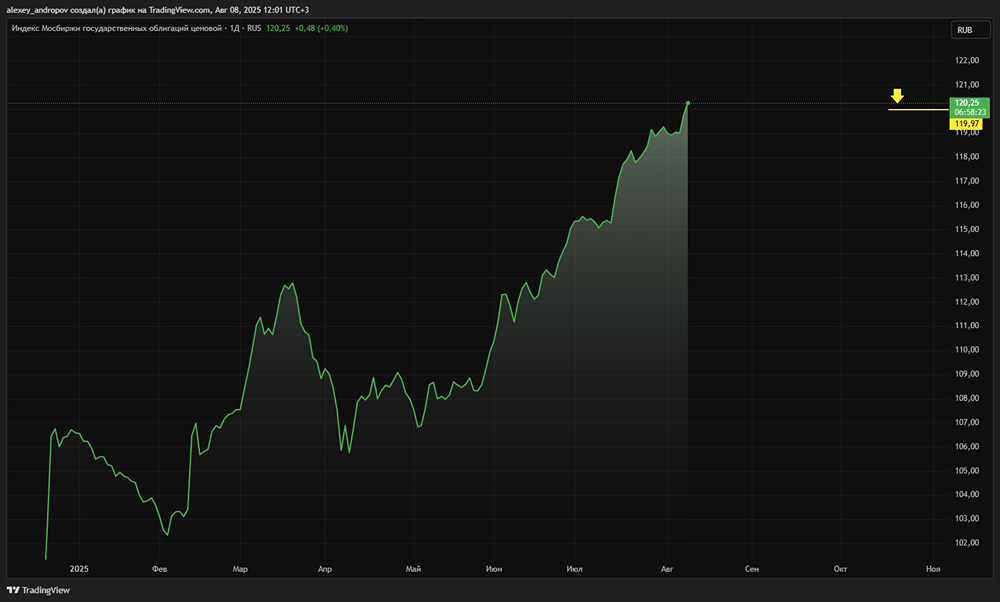Click the Июл month label

pyautogui.click(x=575, y=569)
